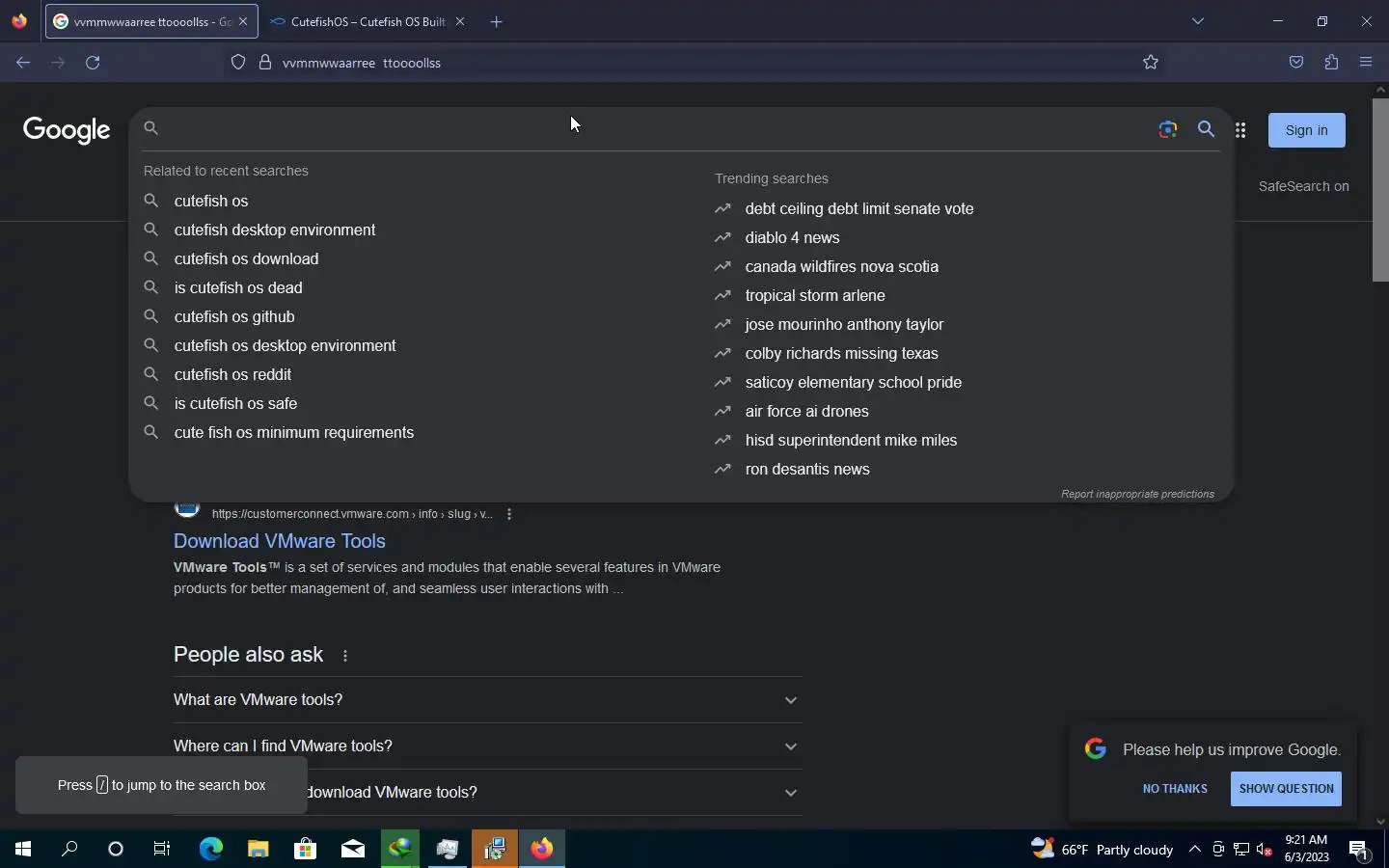Click Report inappropriate predictions link
The width and height of the screenshot is (1389, 868).
click(1137, 494)
